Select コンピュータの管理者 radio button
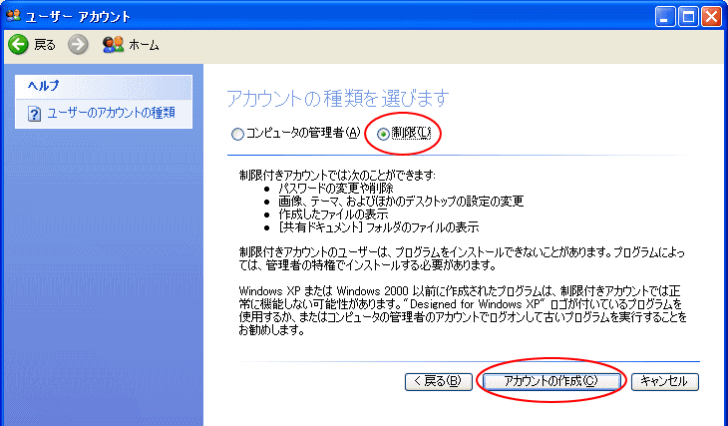 pyautogui.click(x=237, y=135)
